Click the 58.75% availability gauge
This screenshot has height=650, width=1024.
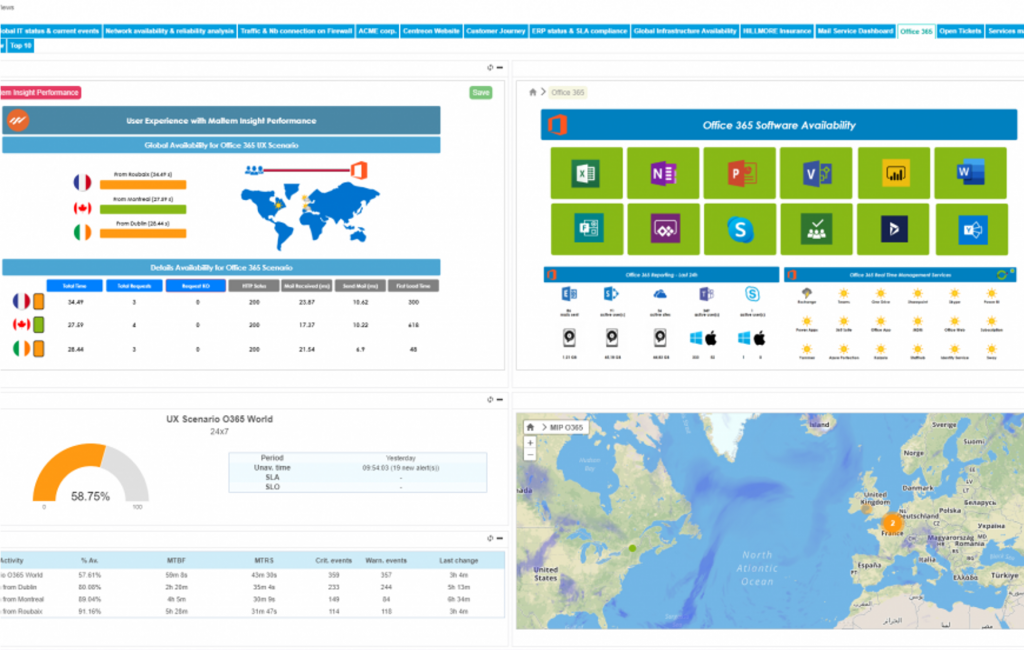tap(91, 473)
